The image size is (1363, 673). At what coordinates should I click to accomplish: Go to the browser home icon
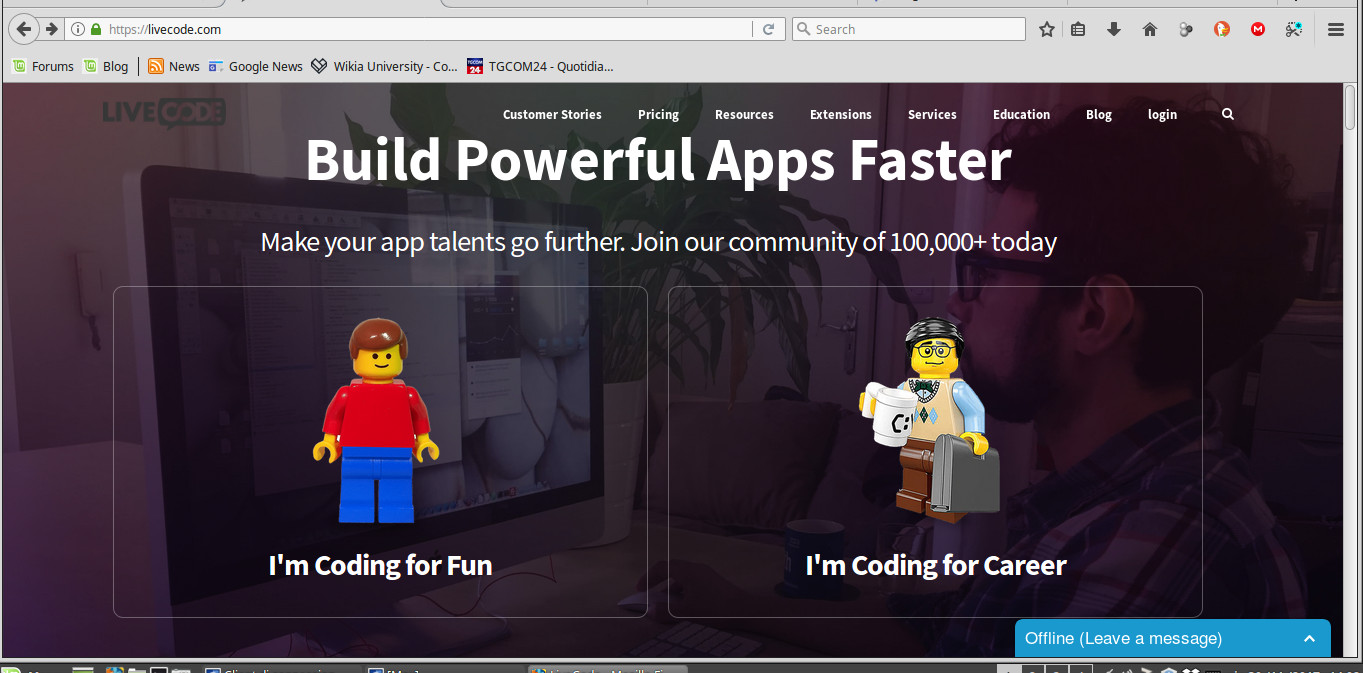[1149, 29]
